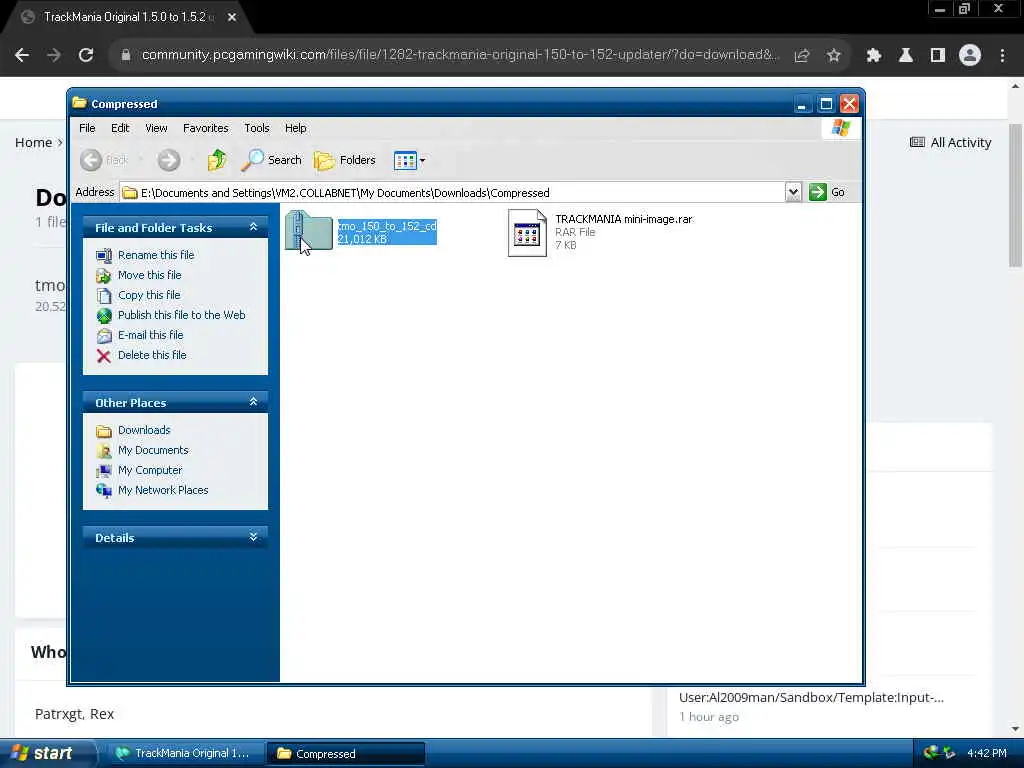Click the Compressed taskbar button
The image size is (1024, 768).
(345, 753)
